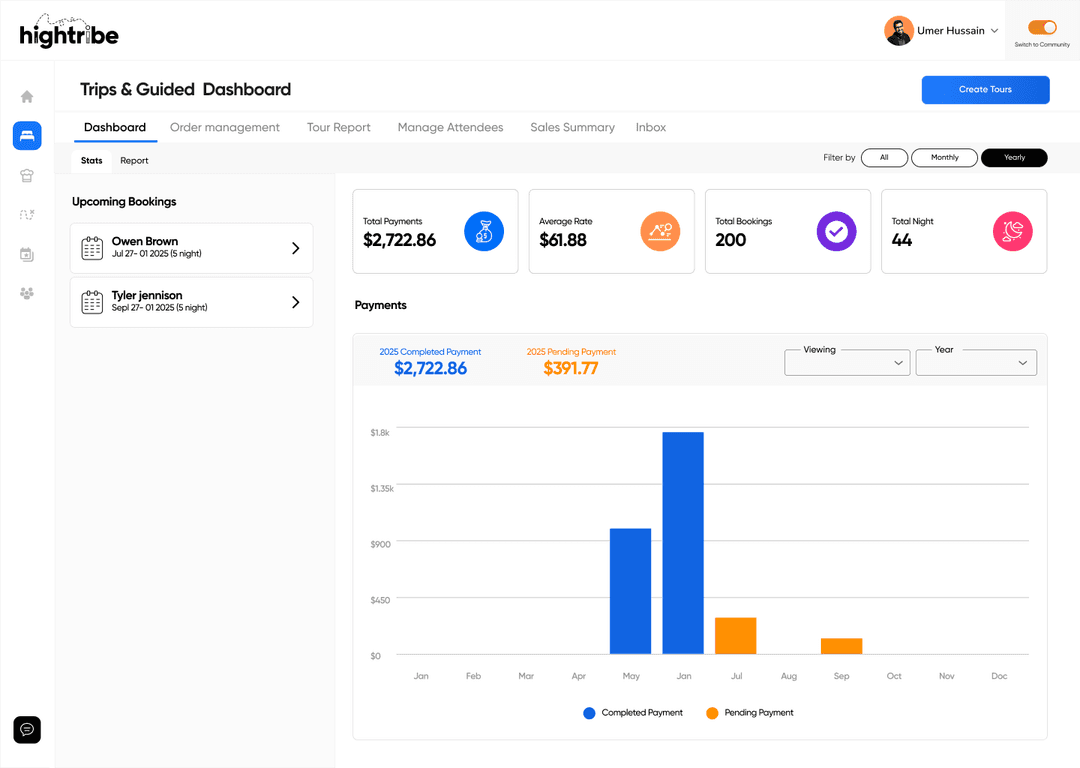
Task: Open the Viewing dropdown
Action: 847,363
